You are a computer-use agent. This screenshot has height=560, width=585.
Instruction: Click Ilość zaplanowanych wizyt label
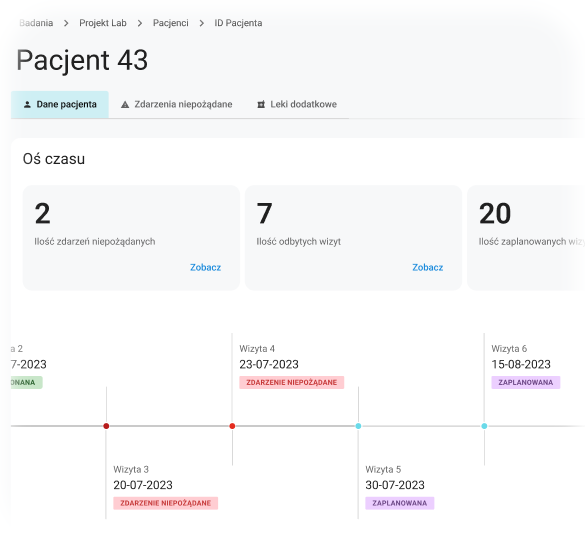point(532,242)
